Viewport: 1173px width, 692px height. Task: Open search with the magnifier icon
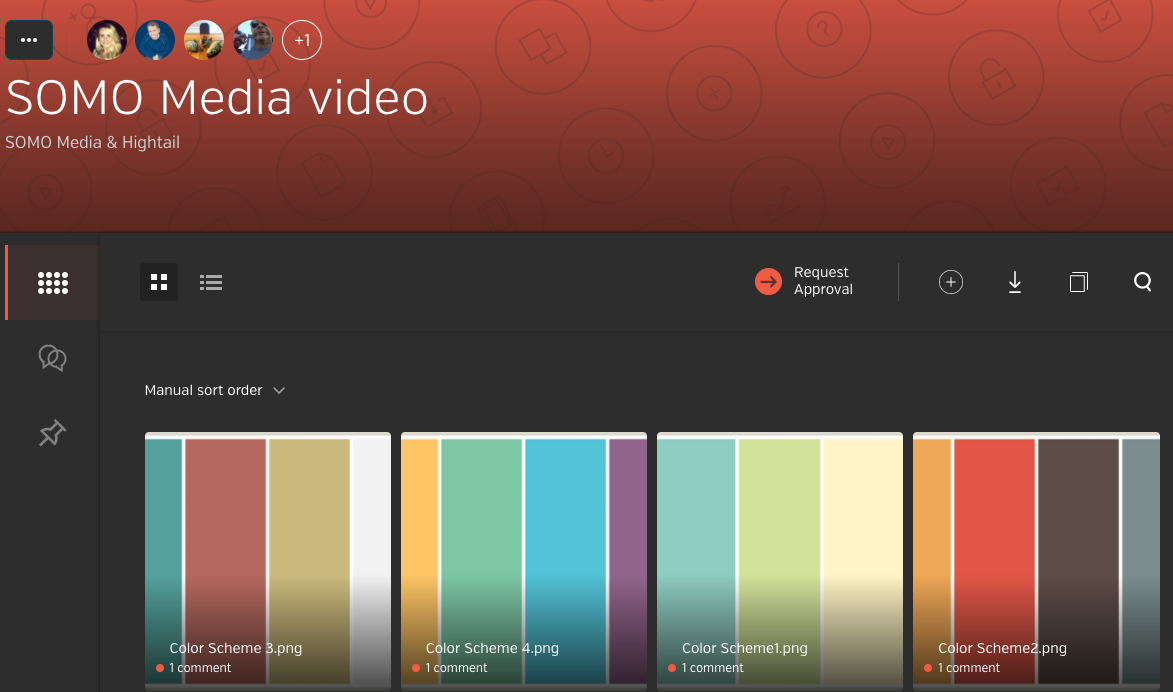[x=1142, y=282]
